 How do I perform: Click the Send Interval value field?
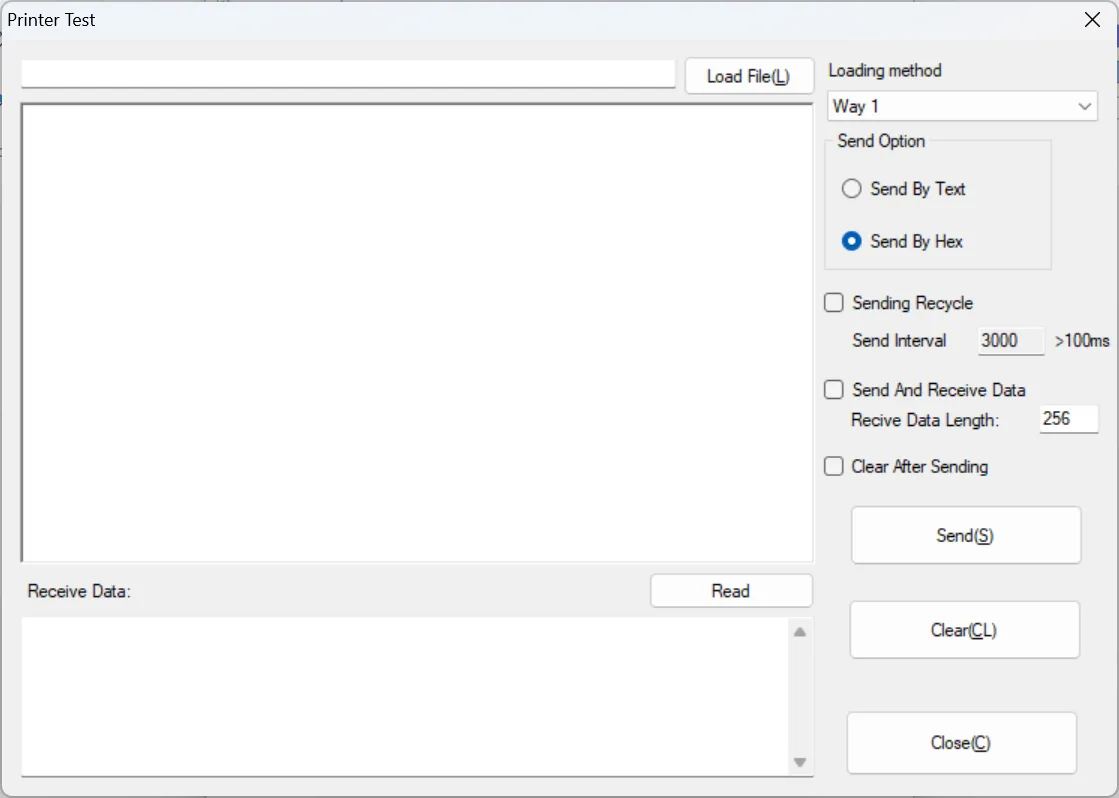1010,341
